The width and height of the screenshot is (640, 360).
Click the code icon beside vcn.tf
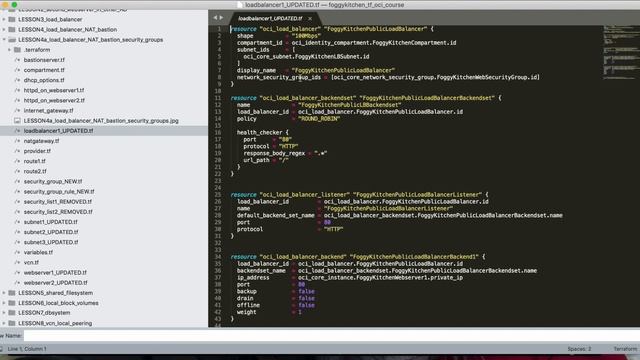coord(17,262)
